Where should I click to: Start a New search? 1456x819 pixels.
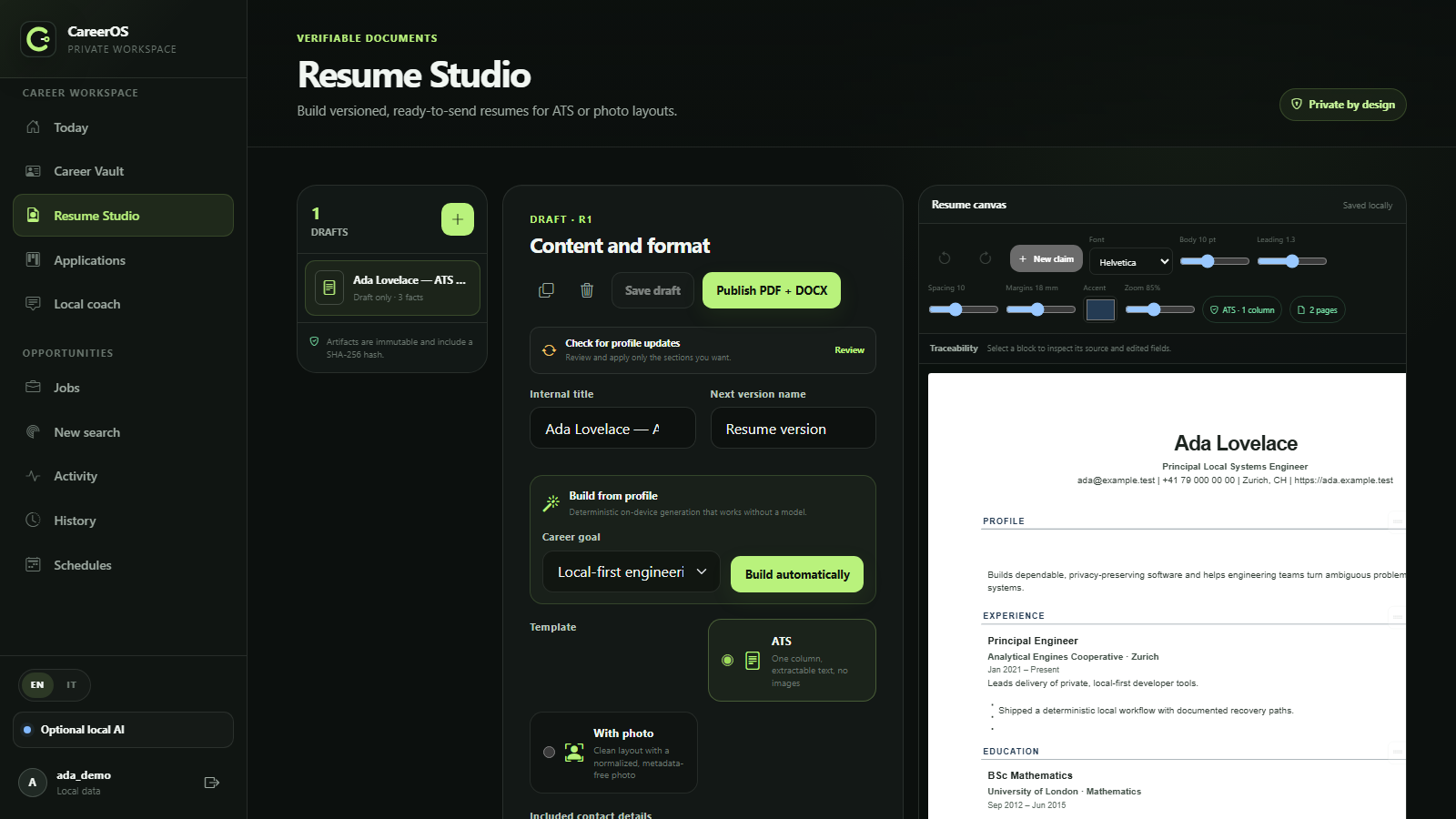(123, 432)
